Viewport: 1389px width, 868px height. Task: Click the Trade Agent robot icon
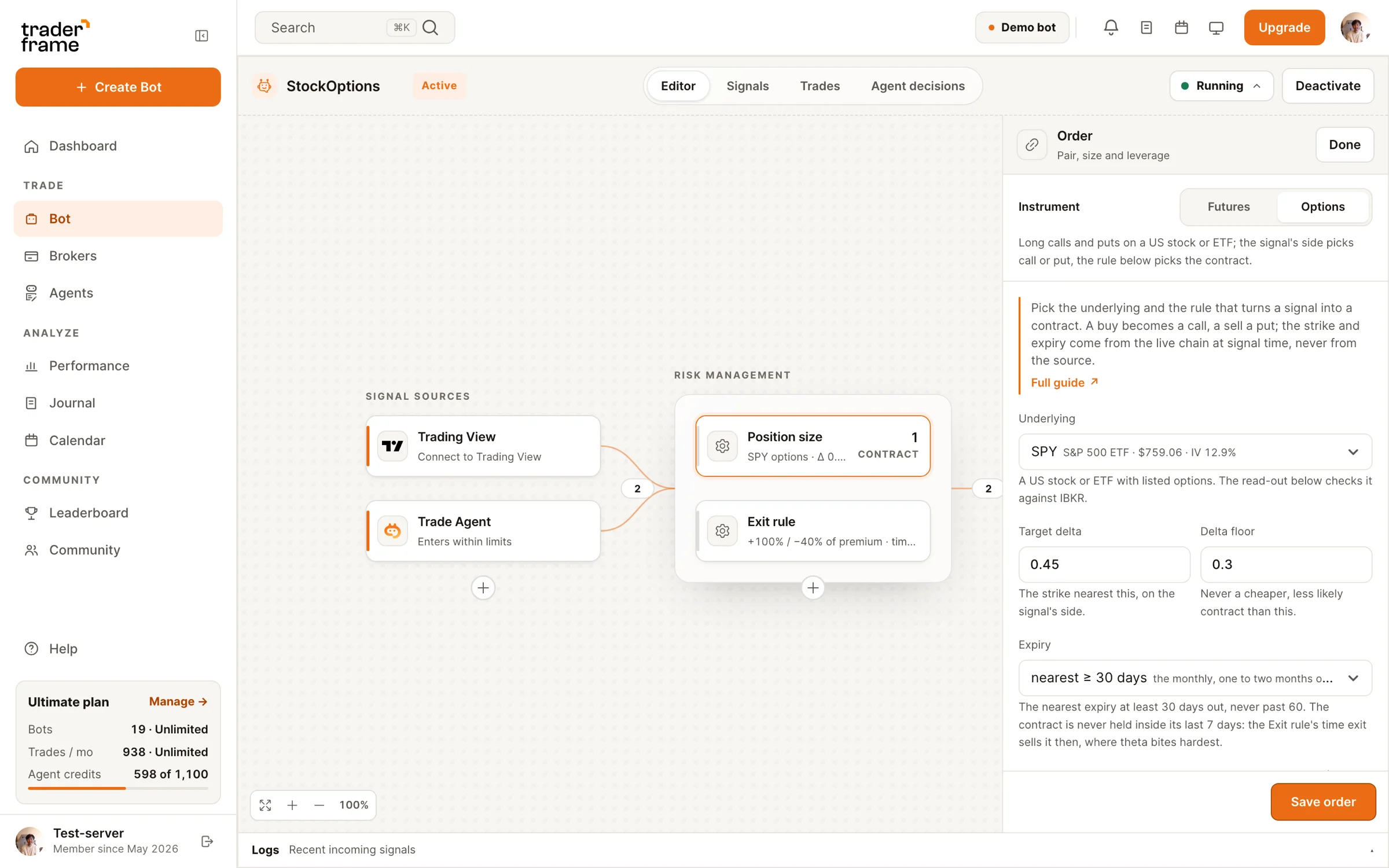(x=392, y=530)
